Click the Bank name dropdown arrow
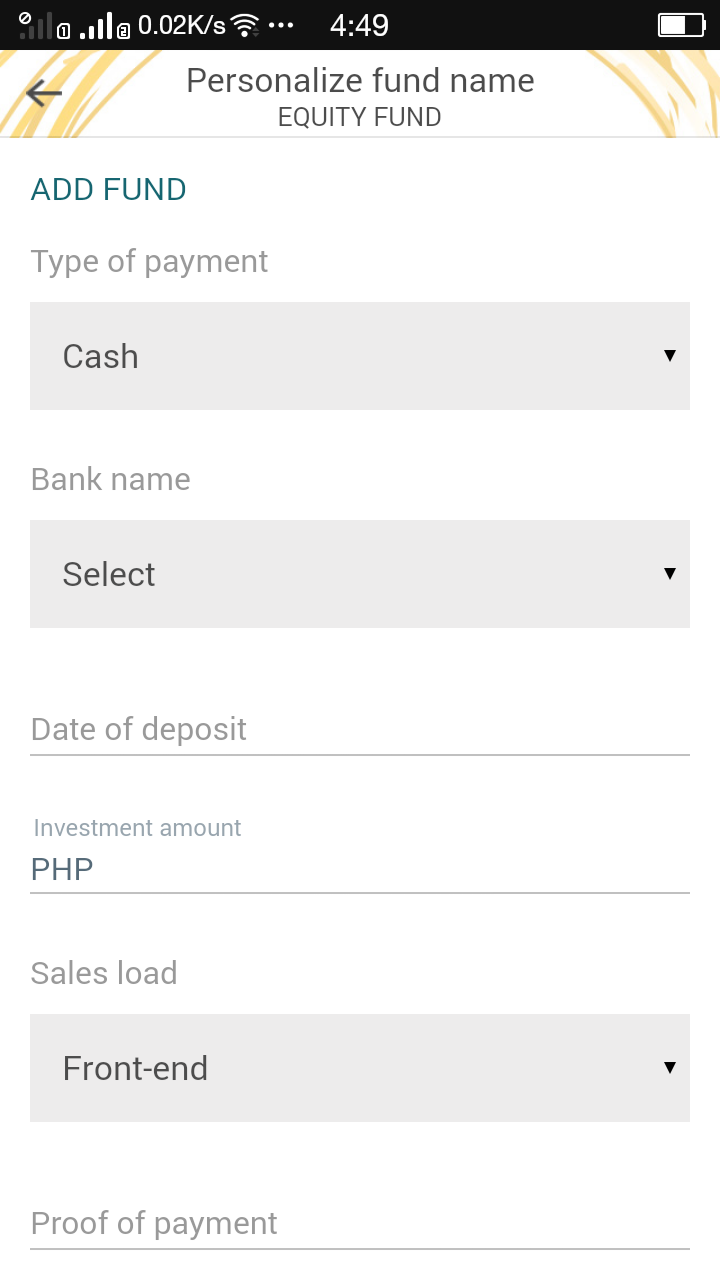 [x=670, y=574]
